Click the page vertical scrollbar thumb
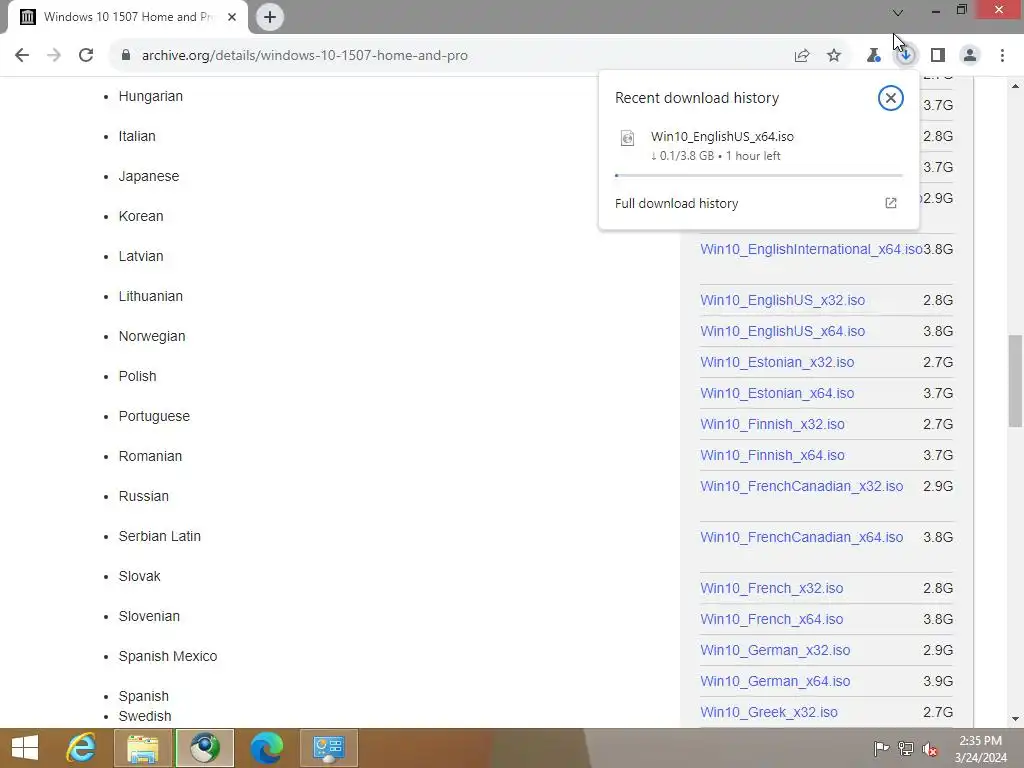1024x768 pixels. pyautogui.click(x=1015, y=381)
